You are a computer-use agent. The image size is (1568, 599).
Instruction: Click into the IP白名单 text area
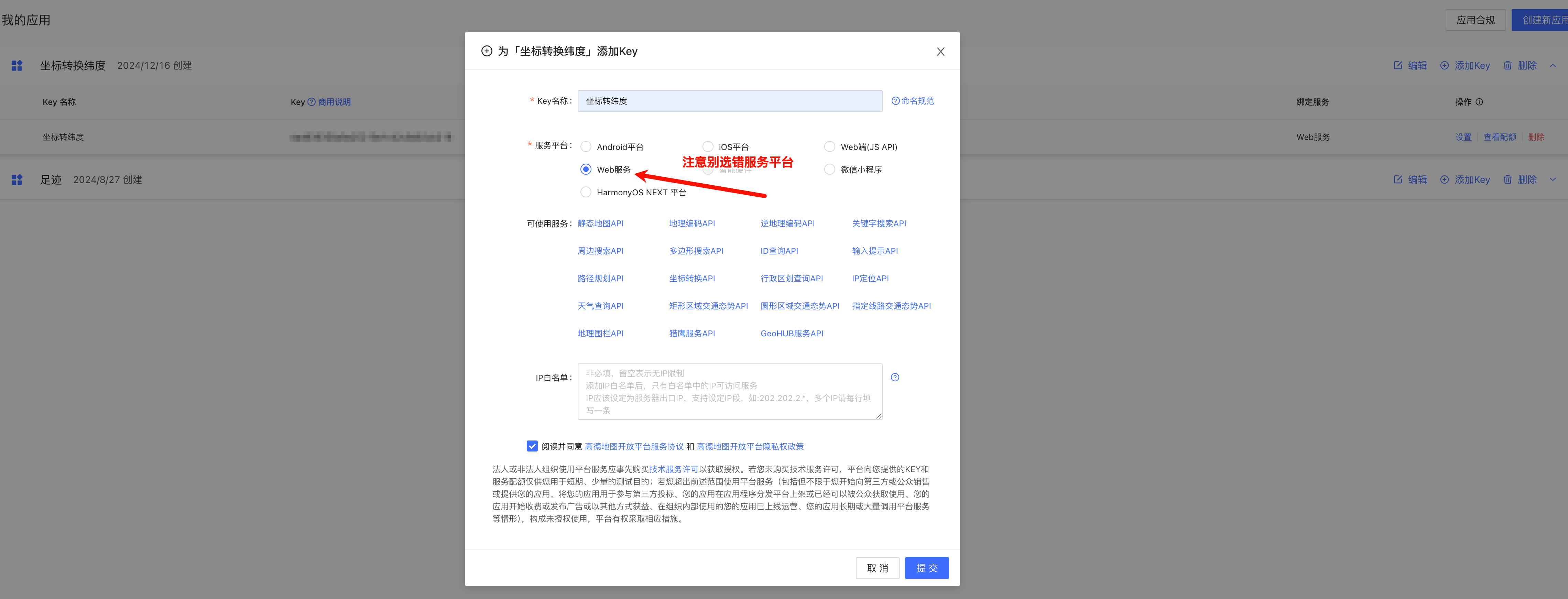tap(729, 391)
